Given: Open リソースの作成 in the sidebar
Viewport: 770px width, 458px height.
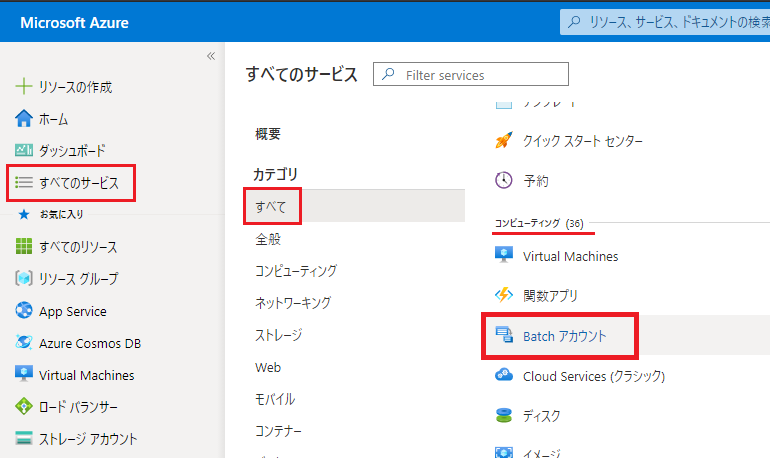Looking at the screenshot, I should coord(76,87).
